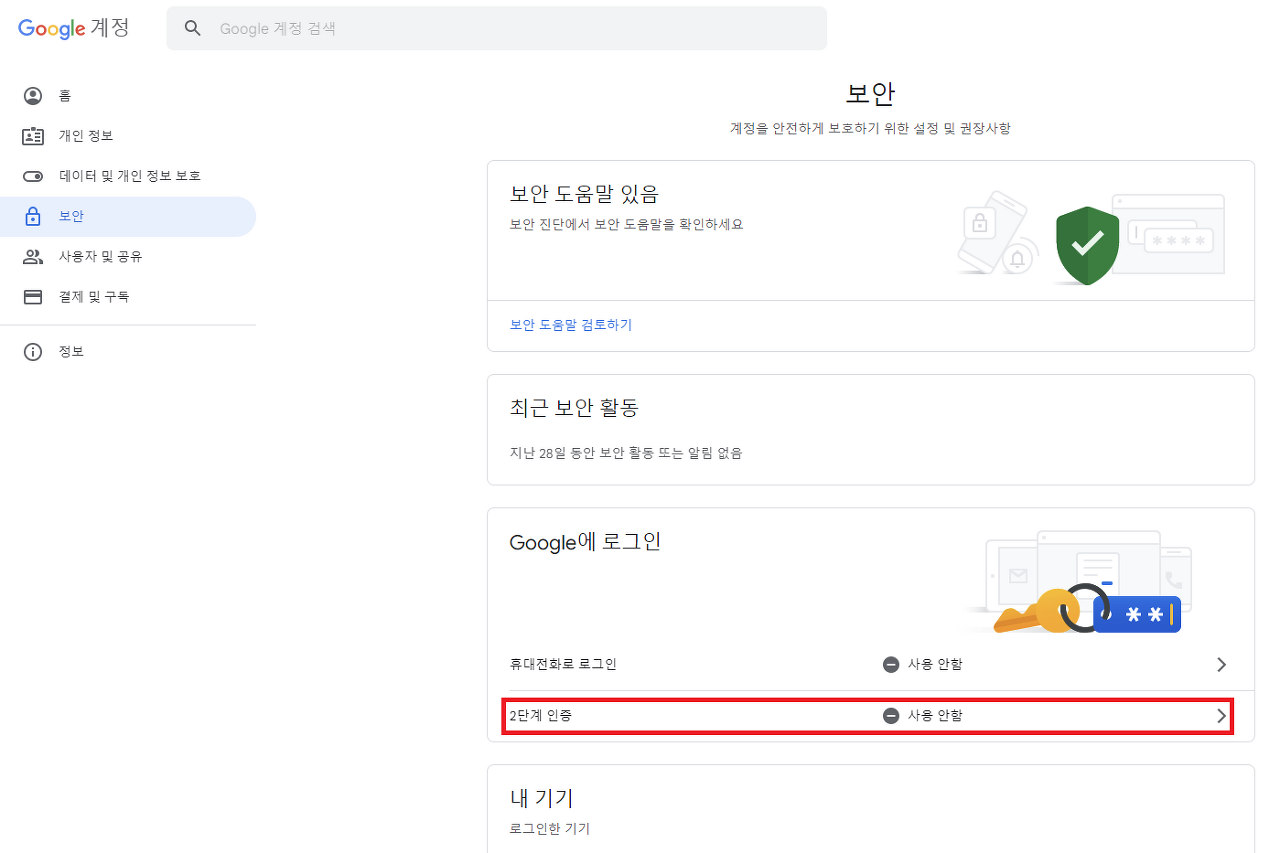Focus the Google 계정 검색 field
1280x853 pixels.
(497, 28)
